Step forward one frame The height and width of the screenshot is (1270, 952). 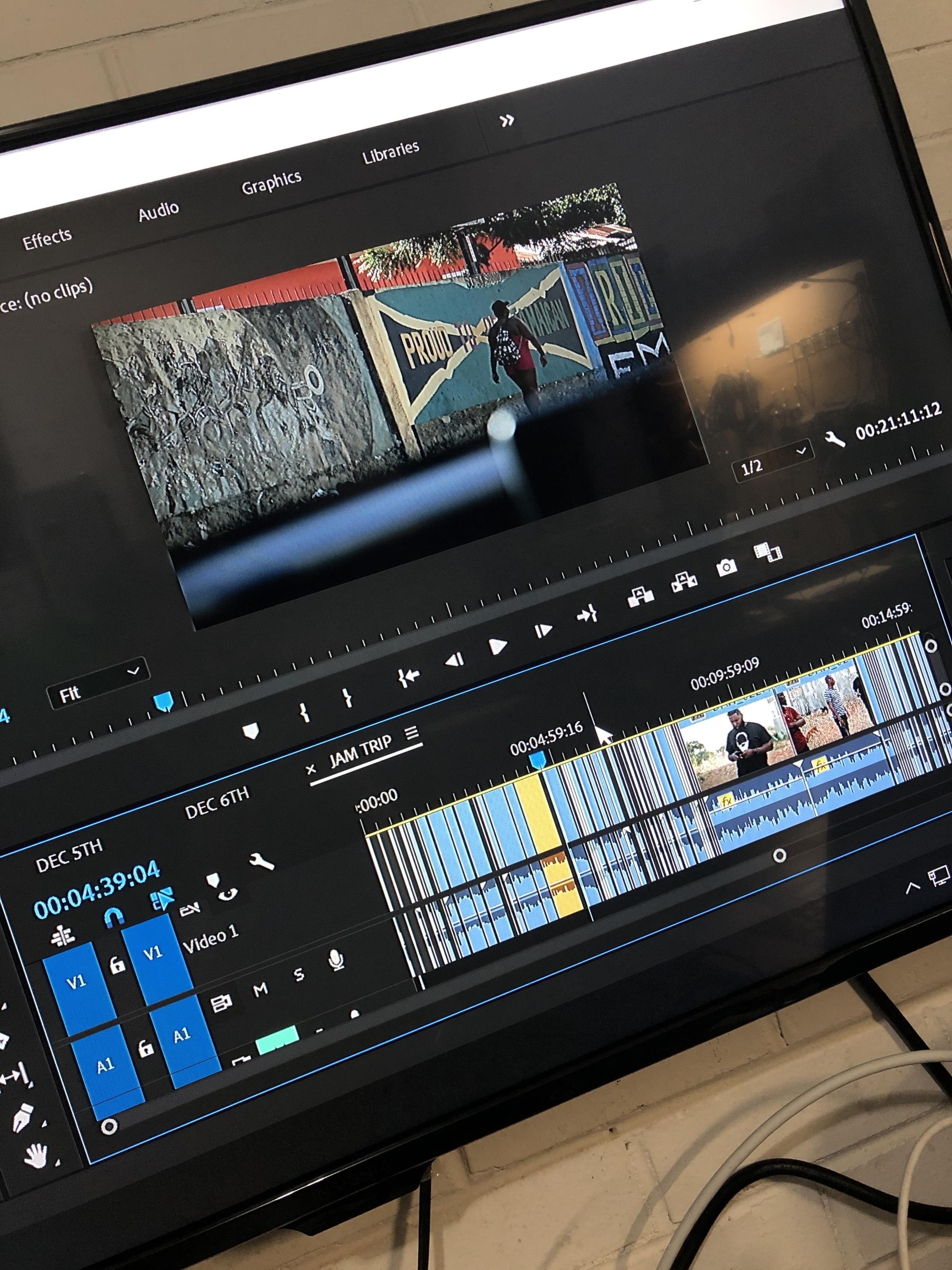point(542,631)
